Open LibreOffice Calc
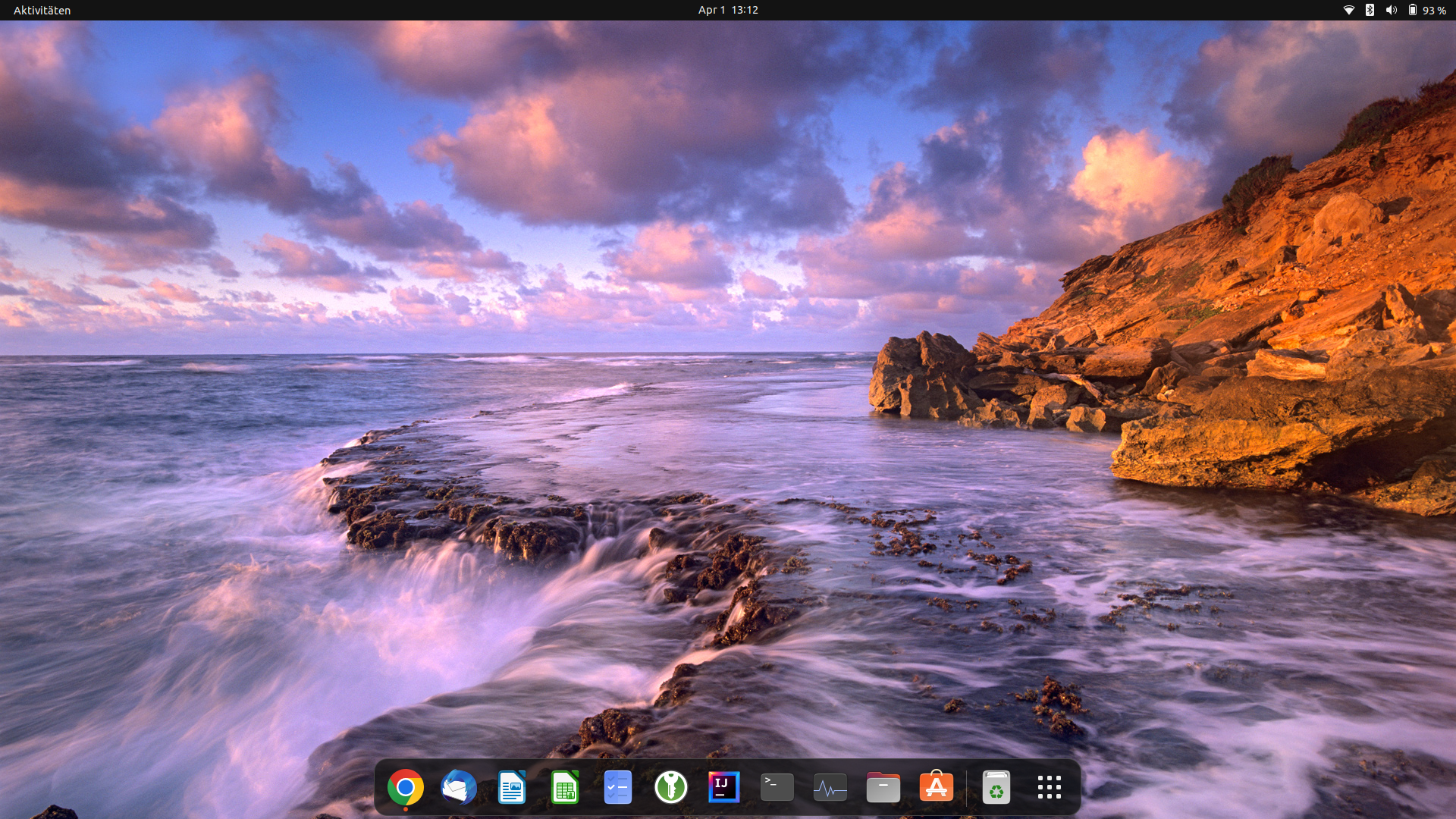Image resolution: width=1456 pixels, height=819 pixels. (565, 787)
